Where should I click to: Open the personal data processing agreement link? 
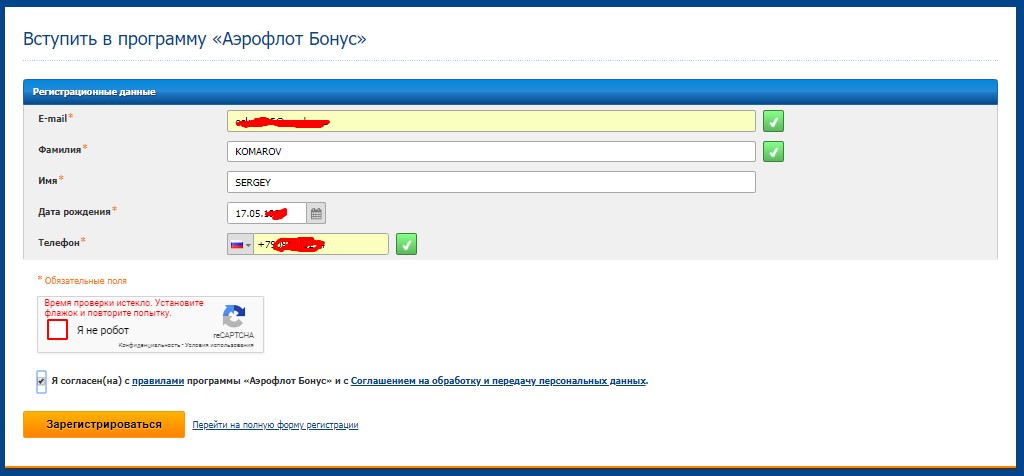(x=498, y=381)
